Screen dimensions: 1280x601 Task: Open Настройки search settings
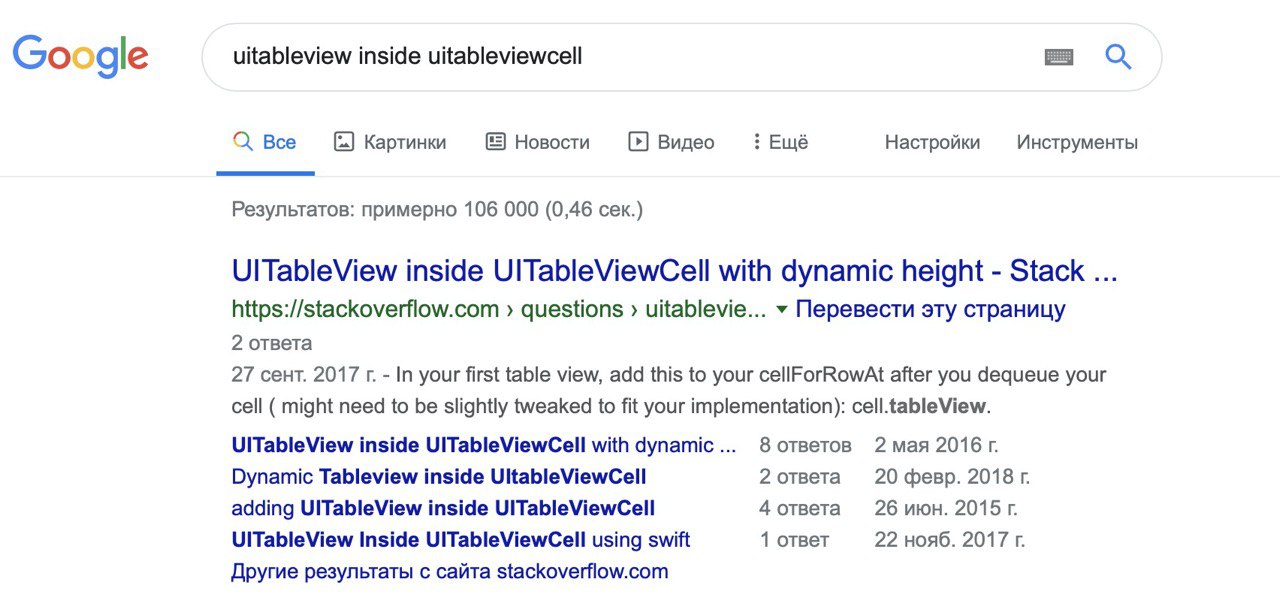932,142
